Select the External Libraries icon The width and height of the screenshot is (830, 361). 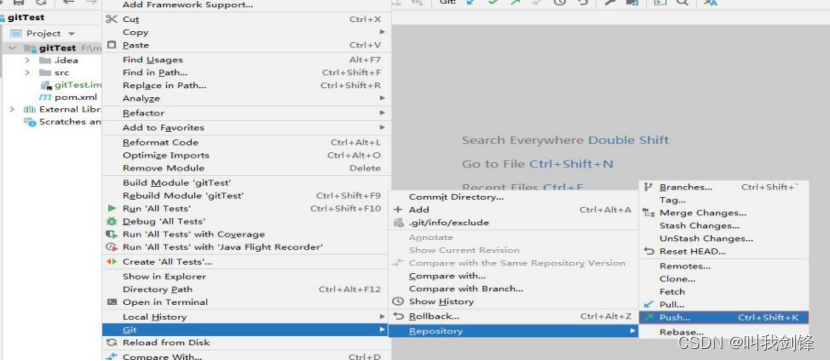click(x=29, y=110)
